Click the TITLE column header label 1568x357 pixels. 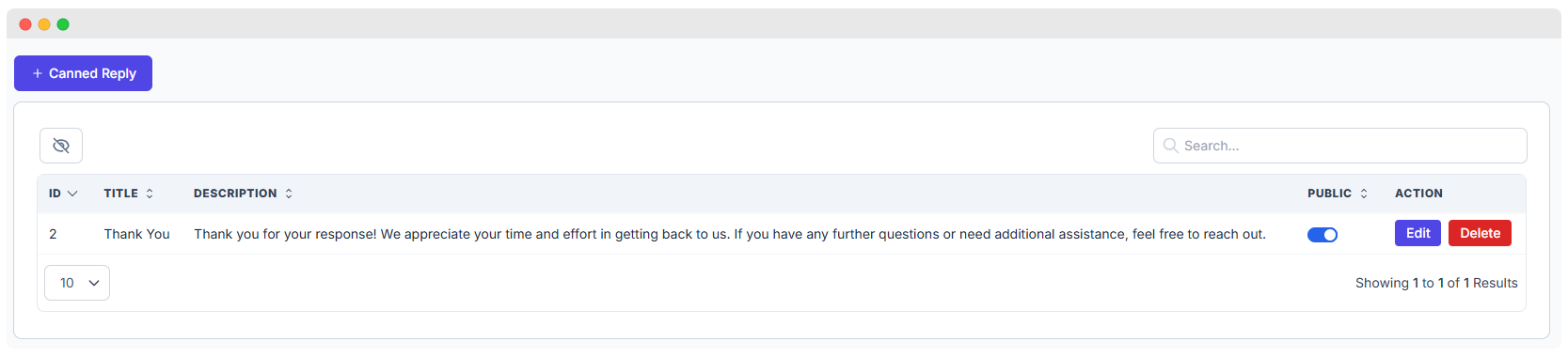click(x=121, y=194)
